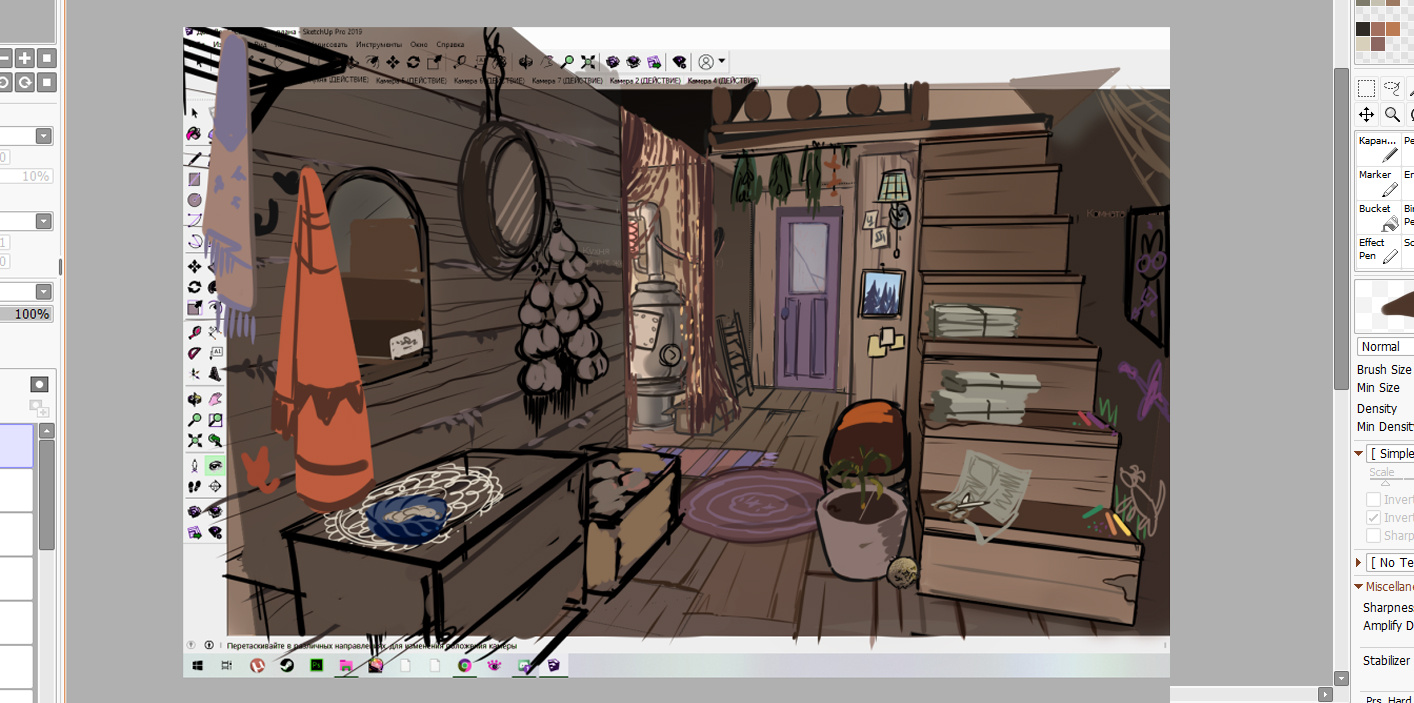The image size is (1414, 703).
Task: Open SketchUp's Окно menu in canvas
Action: tap(419, 44)
